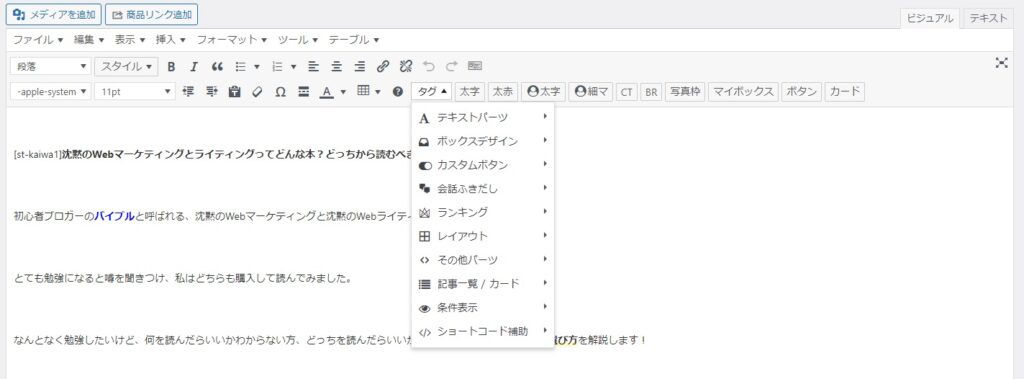Apply text color with A icon
The width and height of the screenshot is (1024, 379).
point(327,92)
